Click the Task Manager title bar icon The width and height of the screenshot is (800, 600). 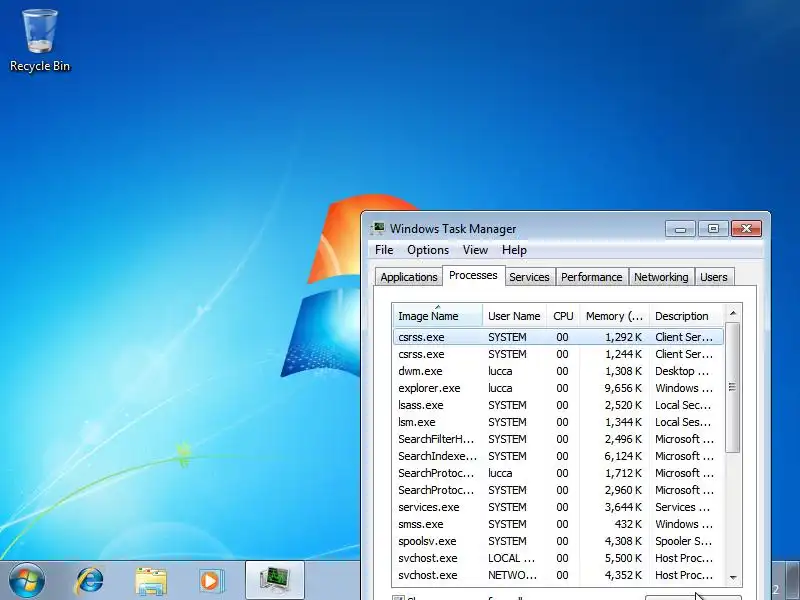(x=378, y=228)
